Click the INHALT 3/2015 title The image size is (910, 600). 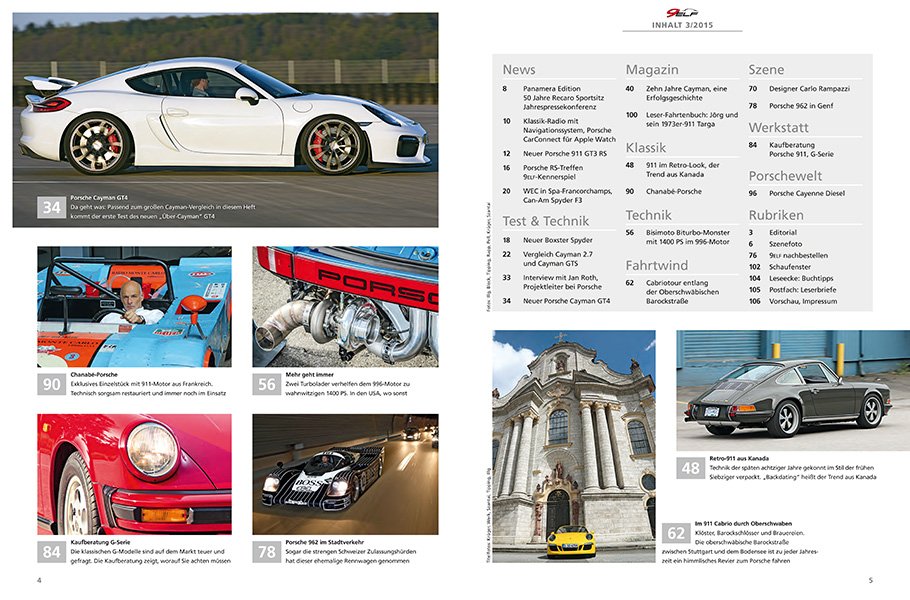682,25
